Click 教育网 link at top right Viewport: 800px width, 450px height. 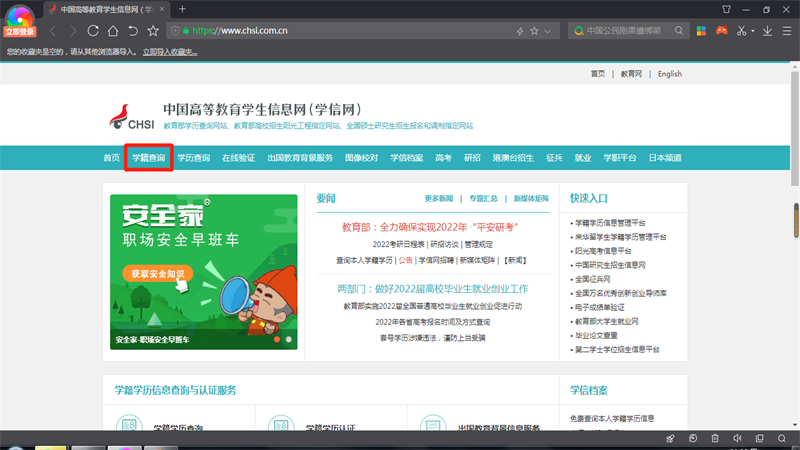pos(631,74)
